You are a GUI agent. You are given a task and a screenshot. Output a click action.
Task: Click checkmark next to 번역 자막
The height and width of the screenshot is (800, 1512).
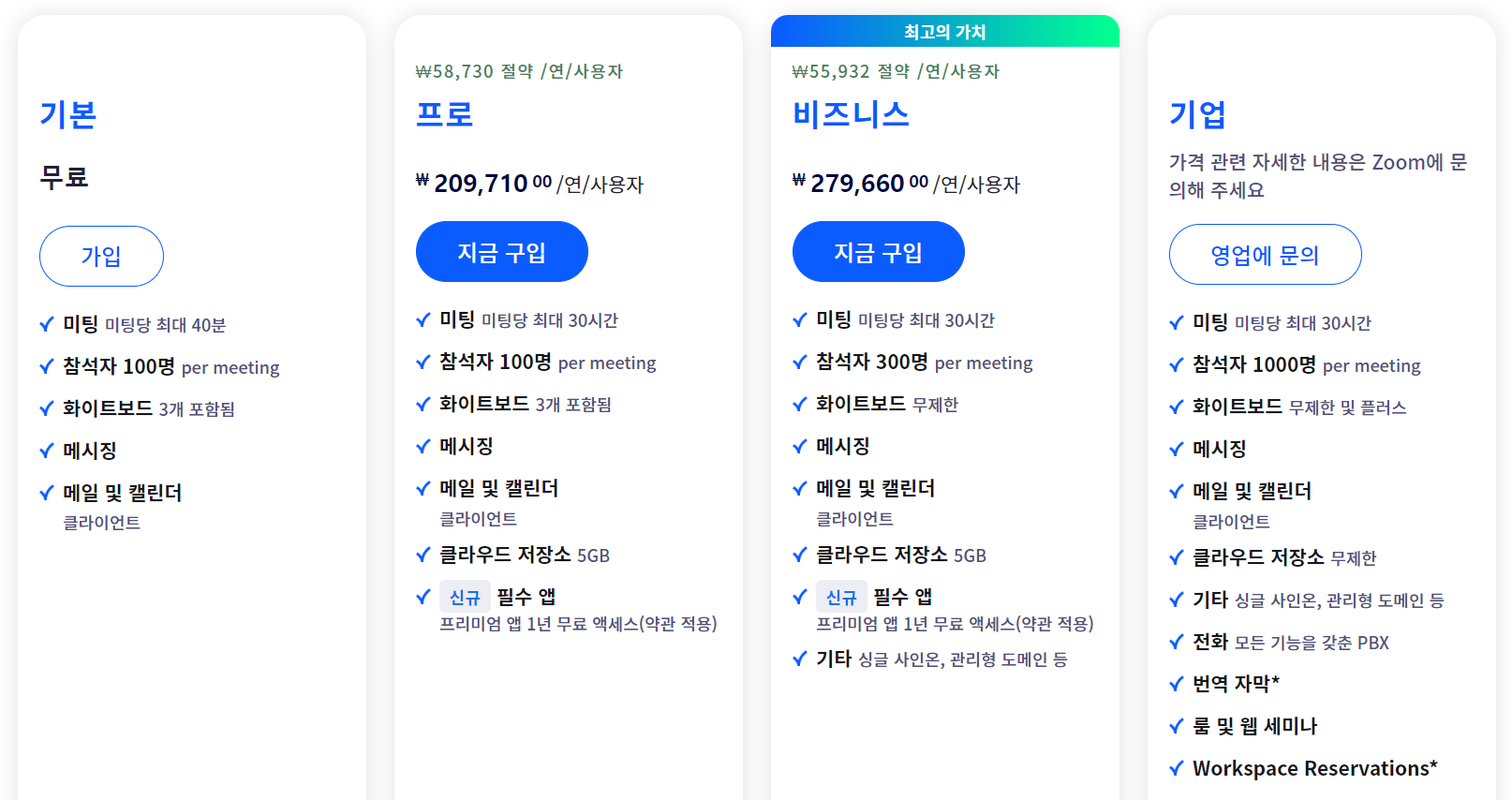click(x=1177, y=684)
